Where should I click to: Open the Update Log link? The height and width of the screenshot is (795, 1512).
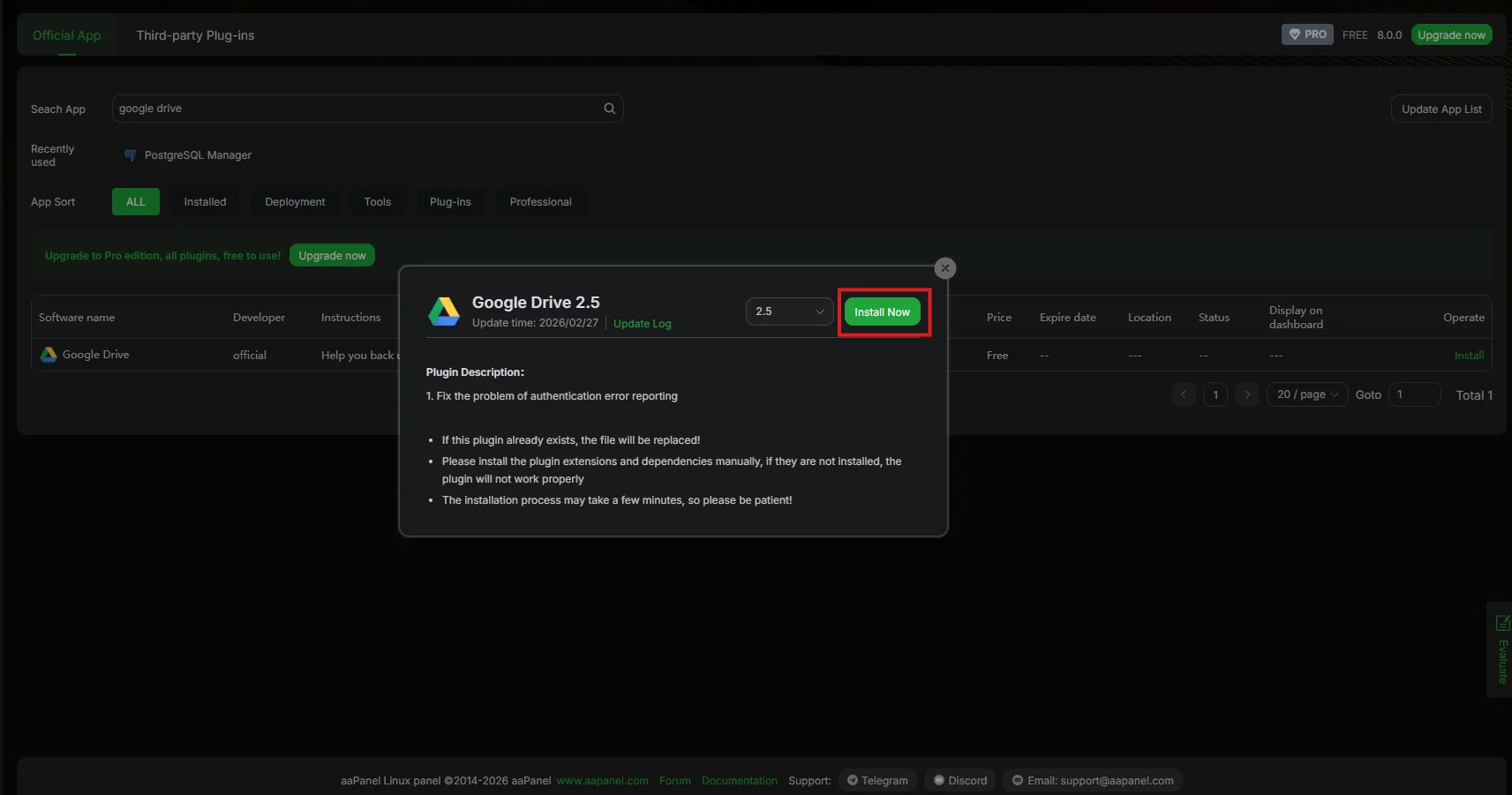click(x=642, y=324)
